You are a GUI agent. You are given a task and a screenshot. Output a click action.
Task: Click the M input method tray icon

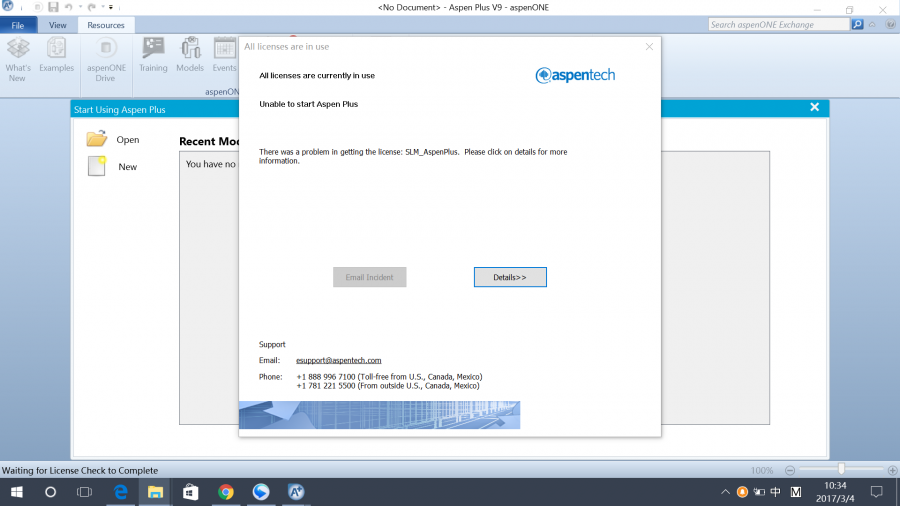(x=796, y=492)
